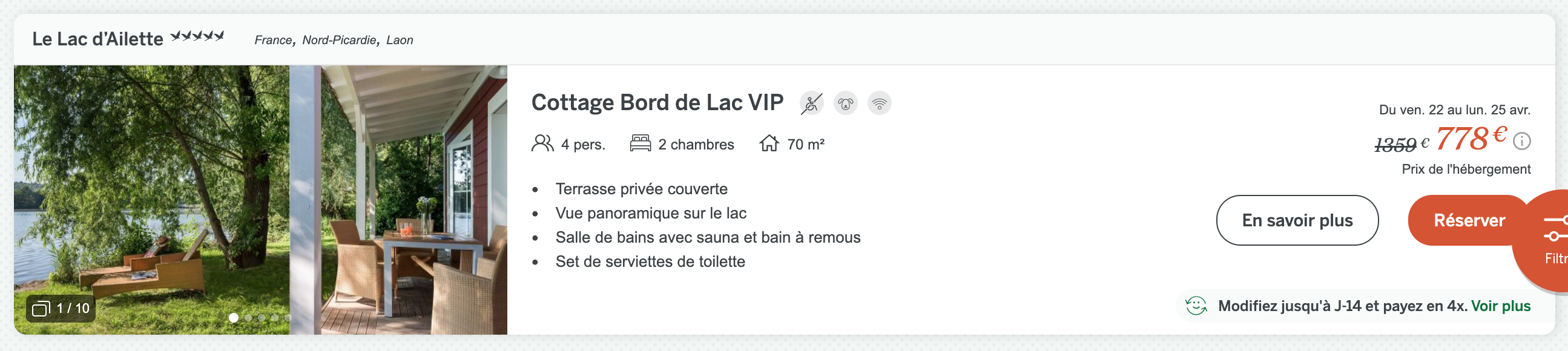The width and height of the screenshot is (1568, 351).
Task: Open En savoir plus details
Action: pyautogui.click(x=1297, y=220)
